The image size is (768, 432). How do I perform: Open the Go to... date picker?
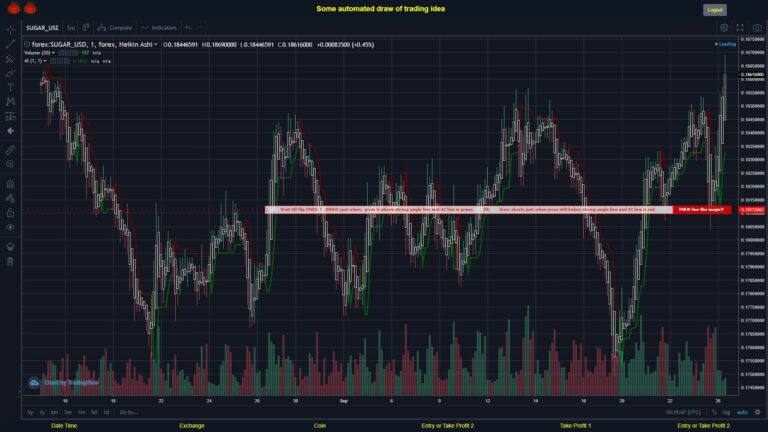(128, 412)
